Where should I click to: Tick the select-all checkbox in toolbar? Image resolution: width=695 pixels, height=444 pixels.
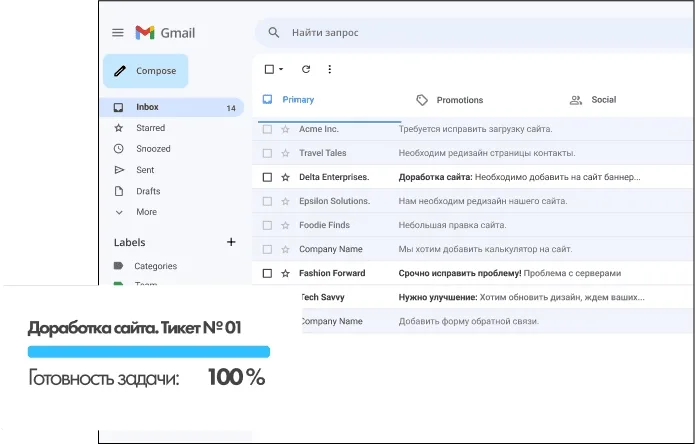(269, 69)
